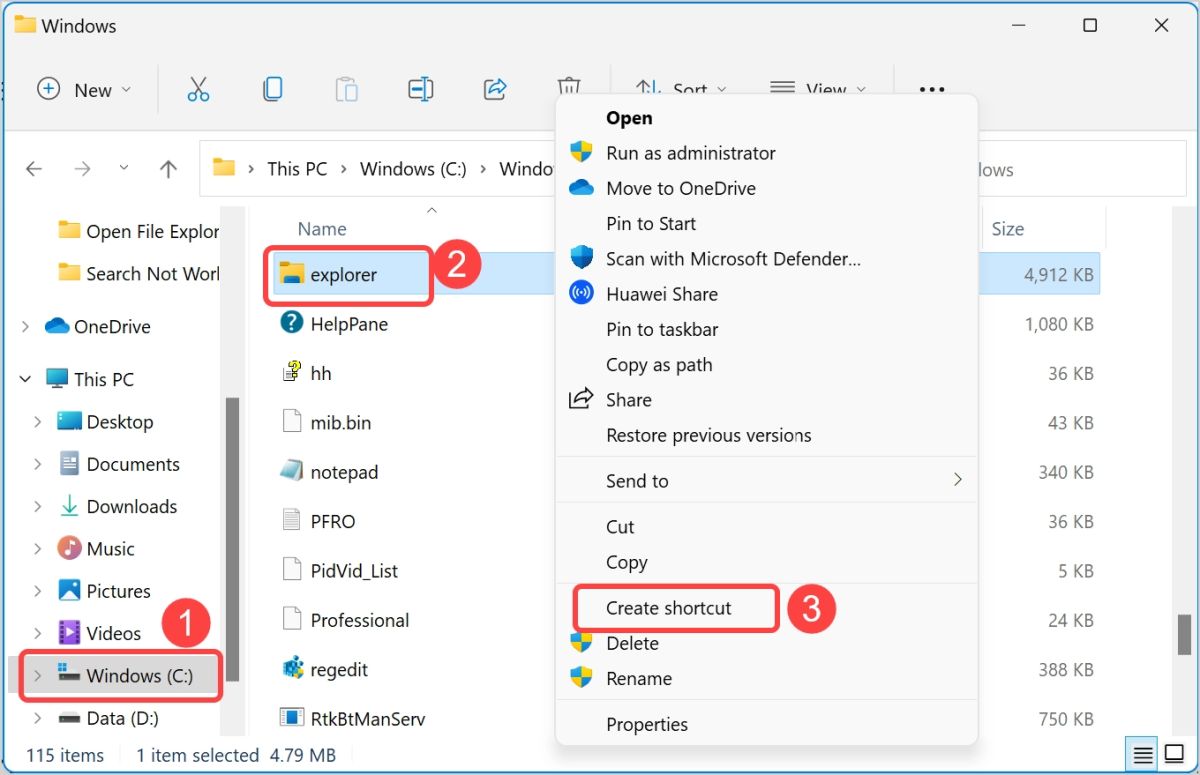
Task: Expand the Downloads tree node
Action: (x=38, y=506)
